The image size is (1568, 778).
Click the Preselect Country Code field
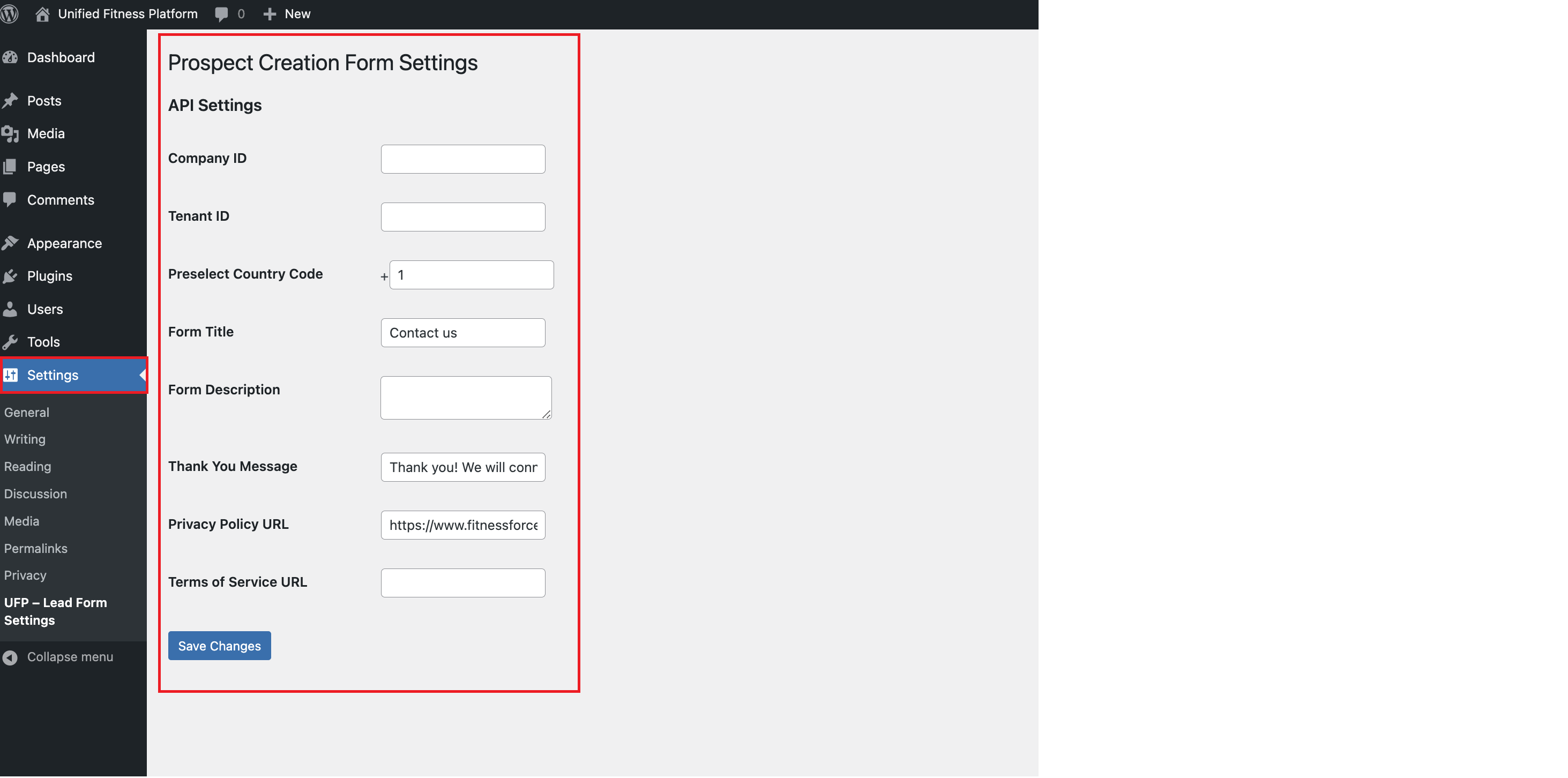click(x=471, y=275)
